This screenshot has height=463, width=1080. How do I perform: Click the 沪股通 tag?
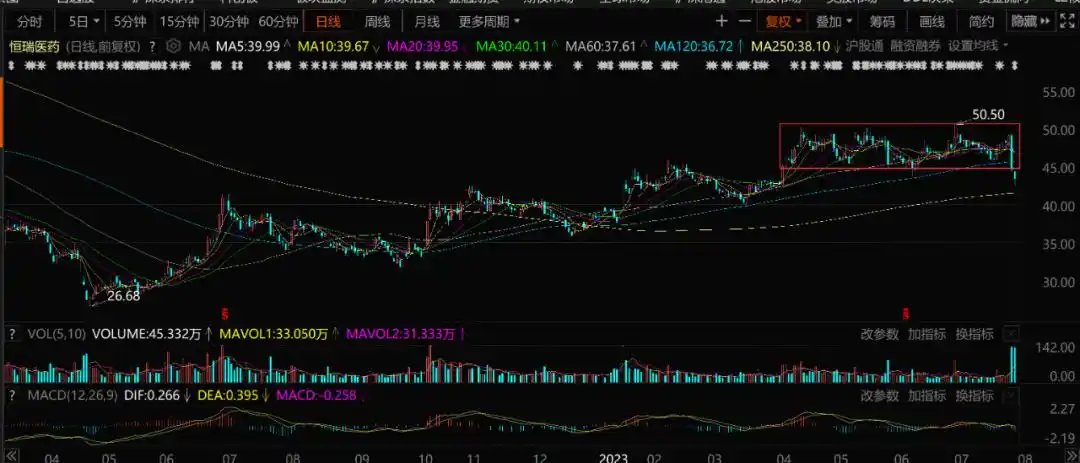pyautogui.click(x=864, y=48)
